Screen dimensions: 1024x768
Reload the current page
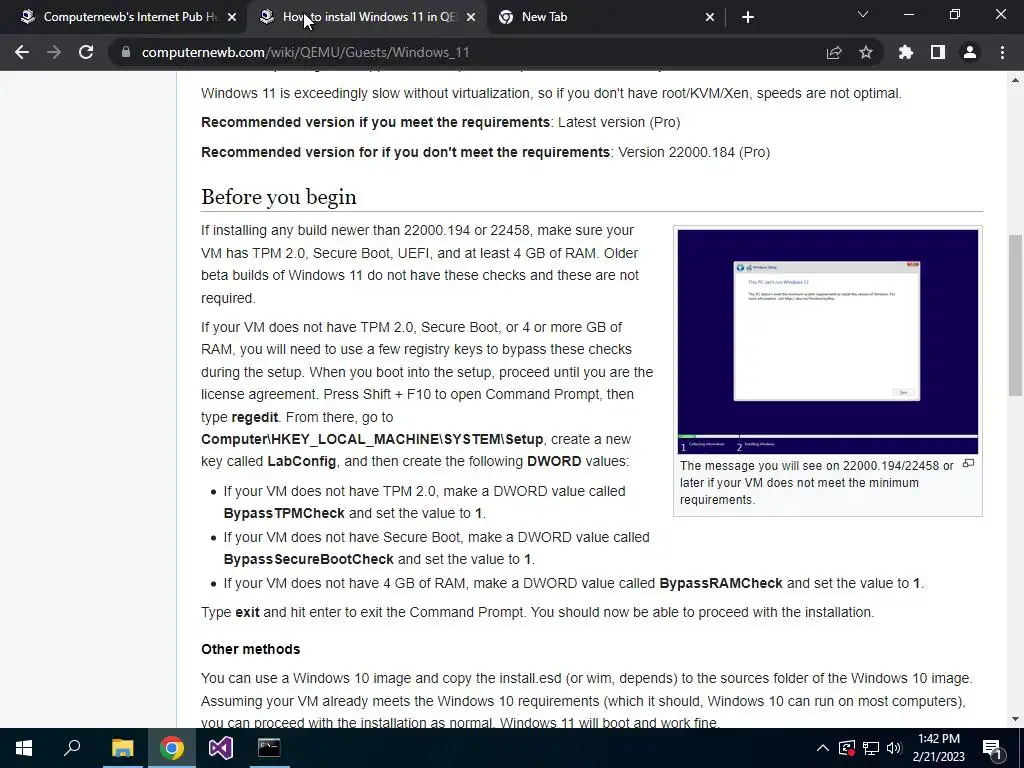(x=86, y=52)
